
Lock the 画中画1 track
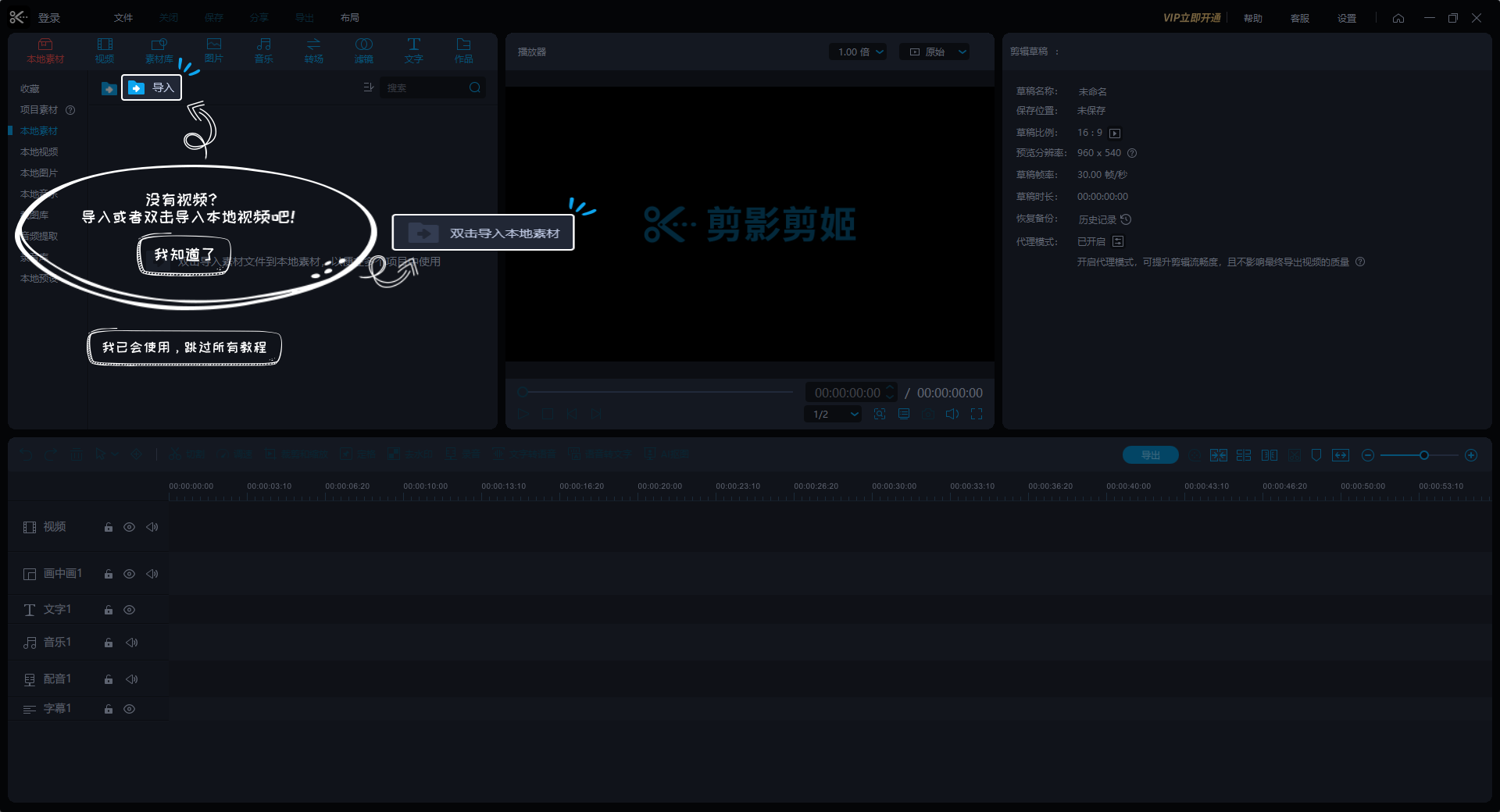(x=109, y=575)
